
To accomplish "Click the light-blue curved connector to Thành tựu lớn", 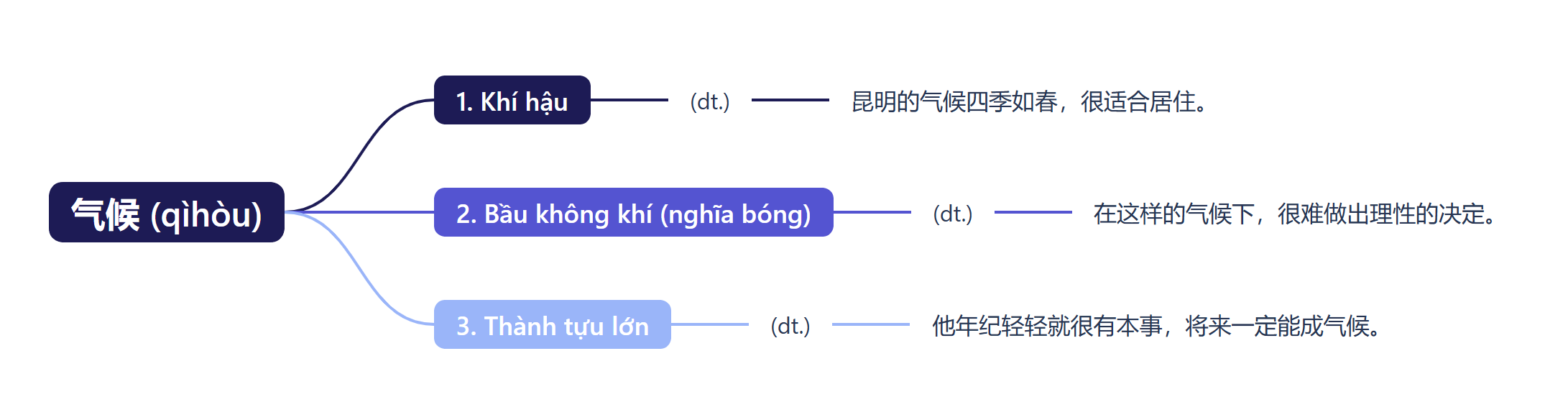I will tap(363, 277).
